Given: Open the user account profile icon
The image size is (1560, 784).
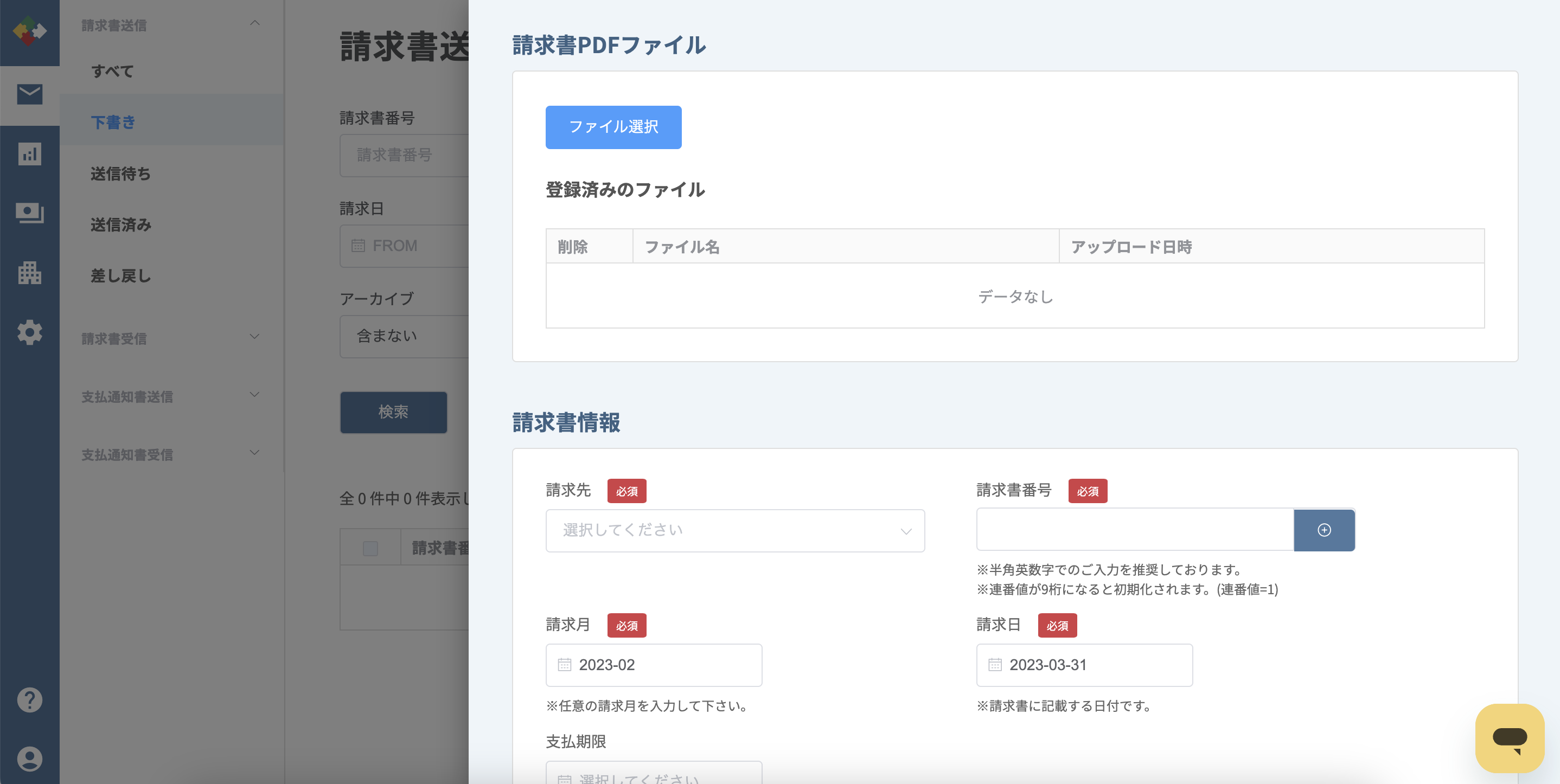Looking at the screenshot, I should 30,759.
